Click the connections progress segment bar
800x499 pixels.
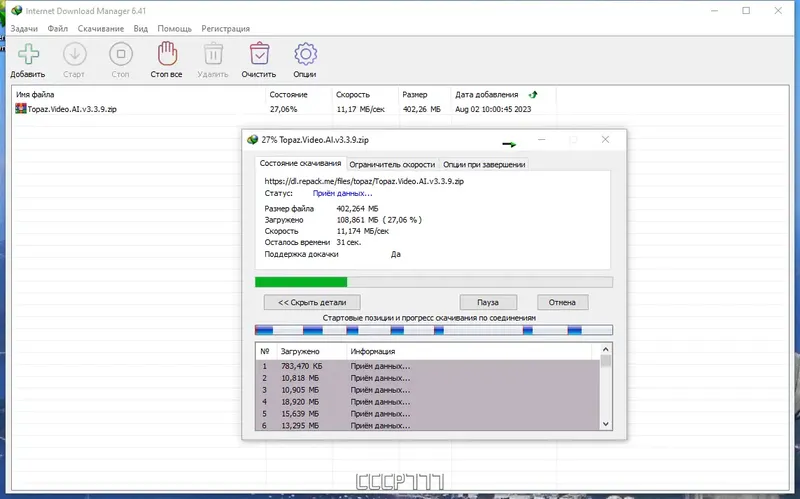434,330
